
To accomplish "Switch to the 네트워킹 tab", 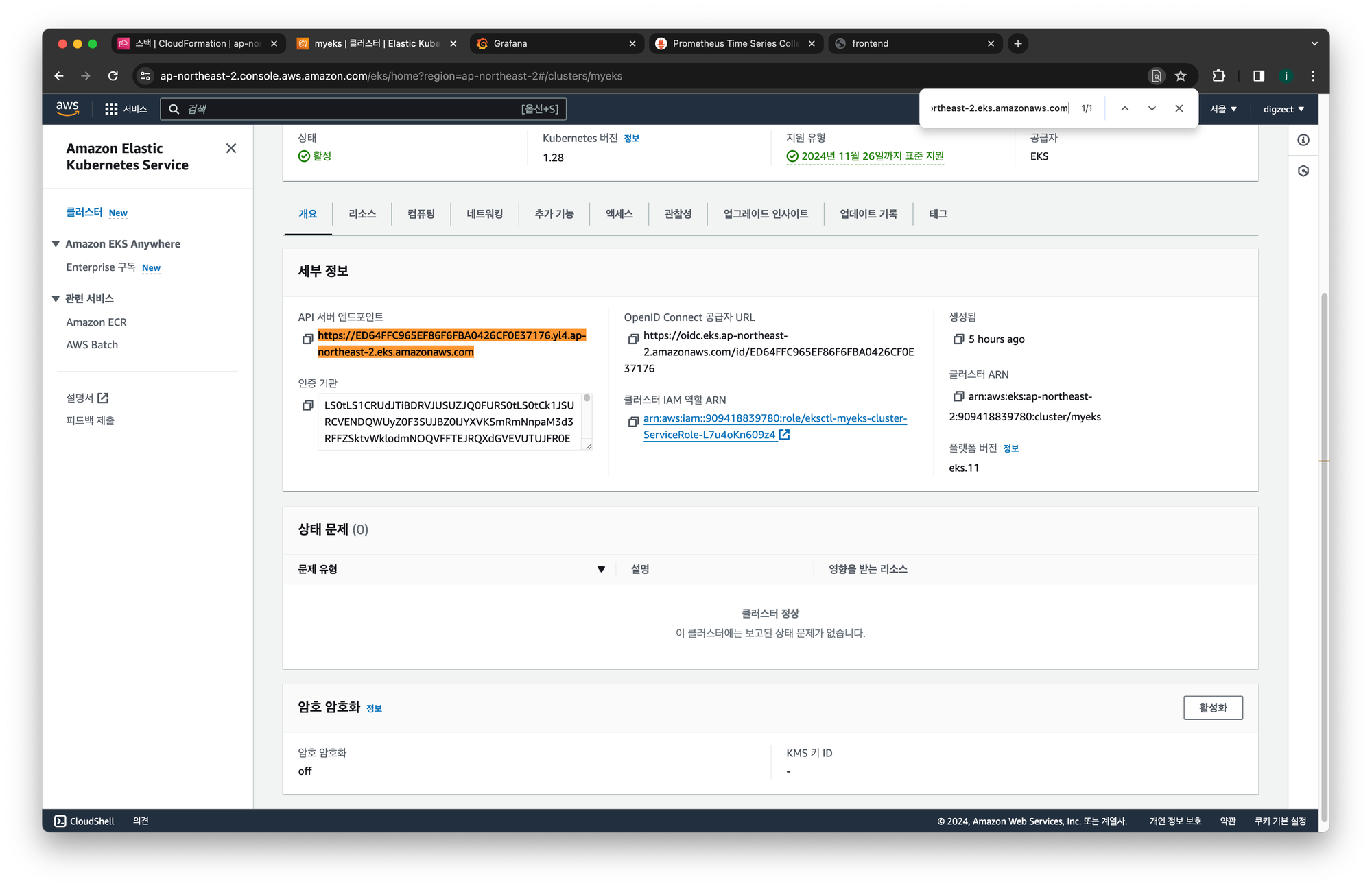I will click(485, 214).
